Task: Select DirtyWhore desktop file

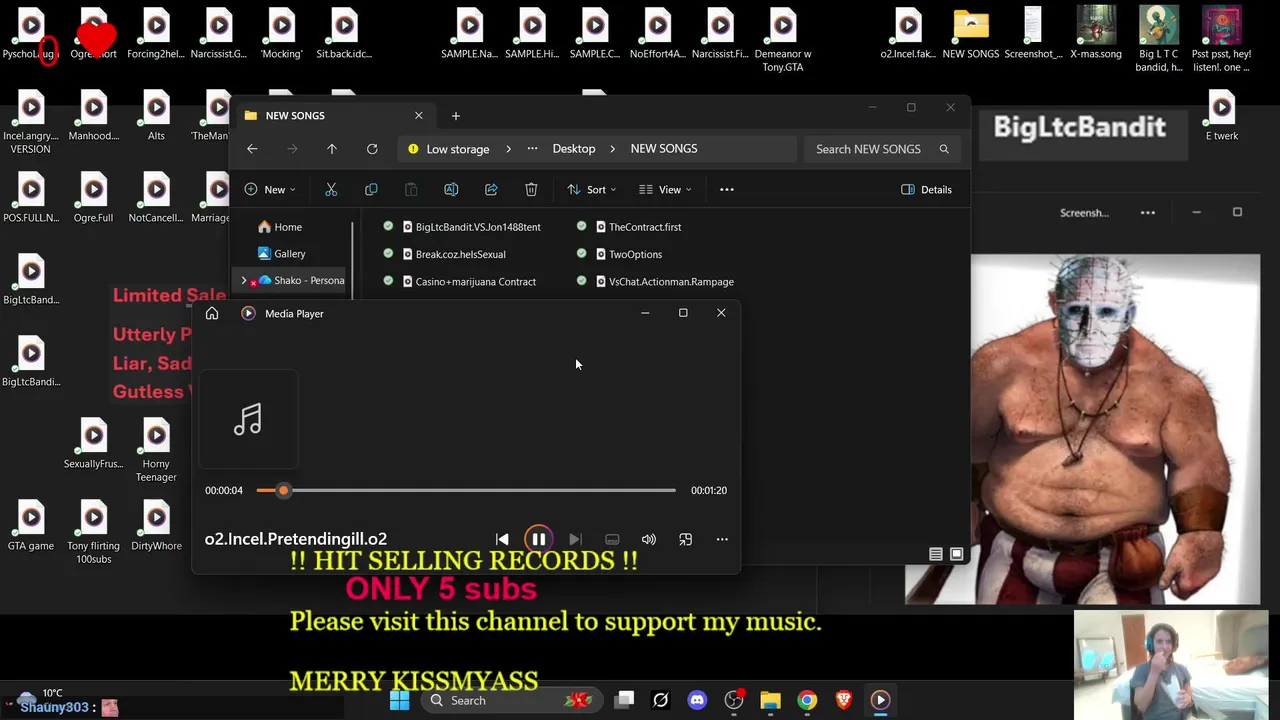Action: (156, 526)
